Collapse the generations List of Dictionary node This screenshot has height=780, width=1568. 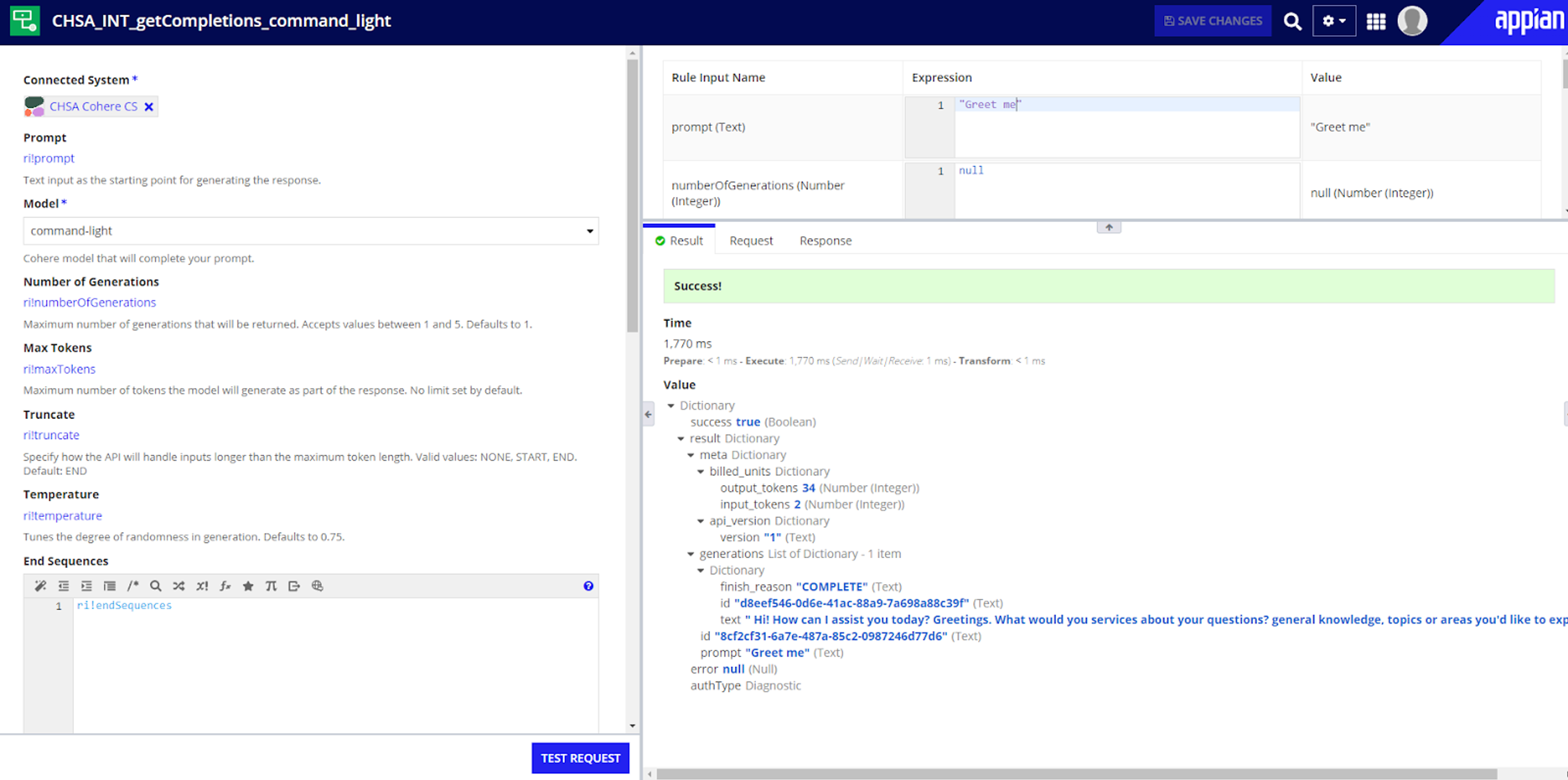(x=690, y=553)
